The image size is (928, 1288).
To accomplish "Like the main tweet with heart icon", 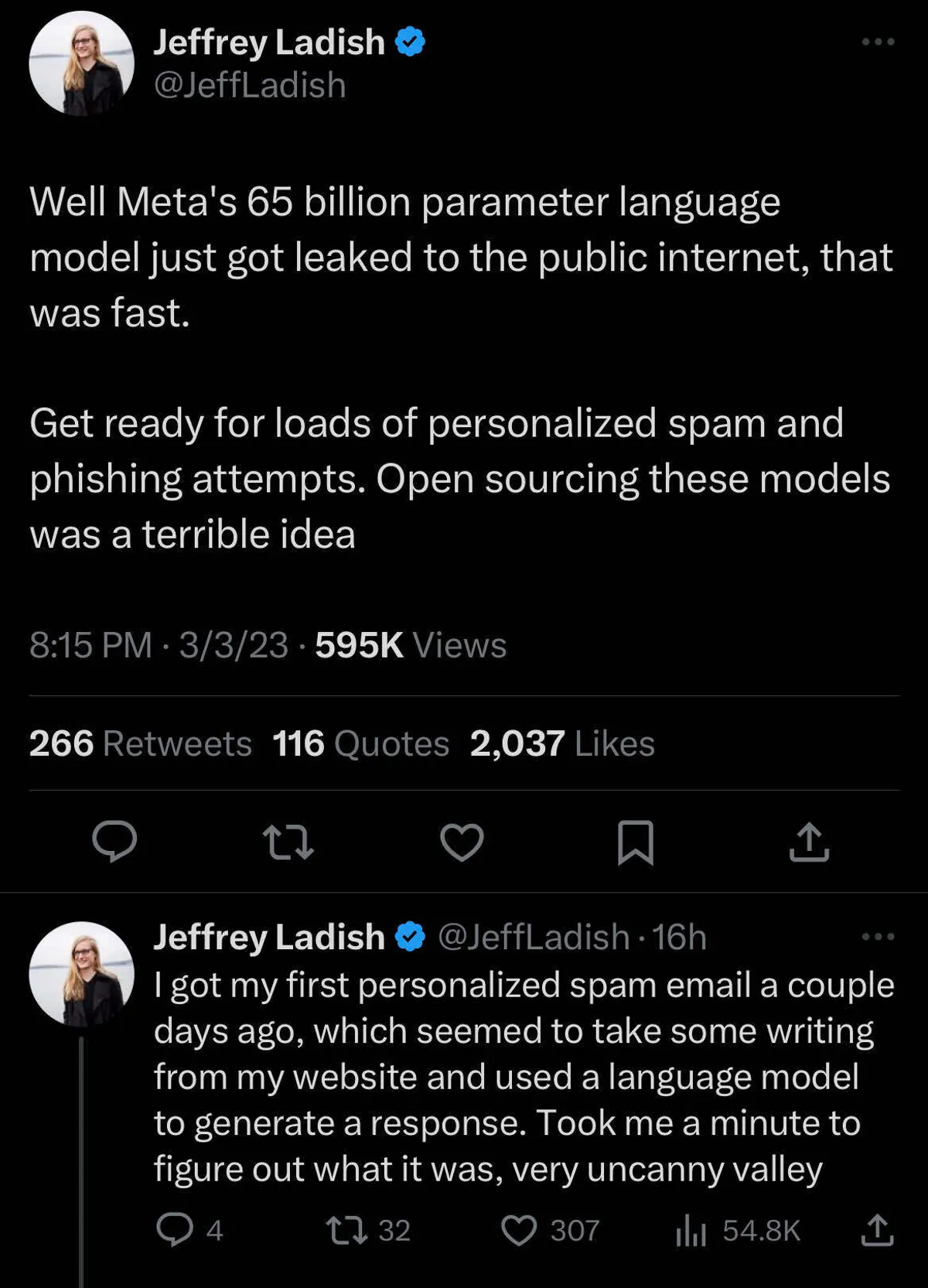I will pos(462,842).
